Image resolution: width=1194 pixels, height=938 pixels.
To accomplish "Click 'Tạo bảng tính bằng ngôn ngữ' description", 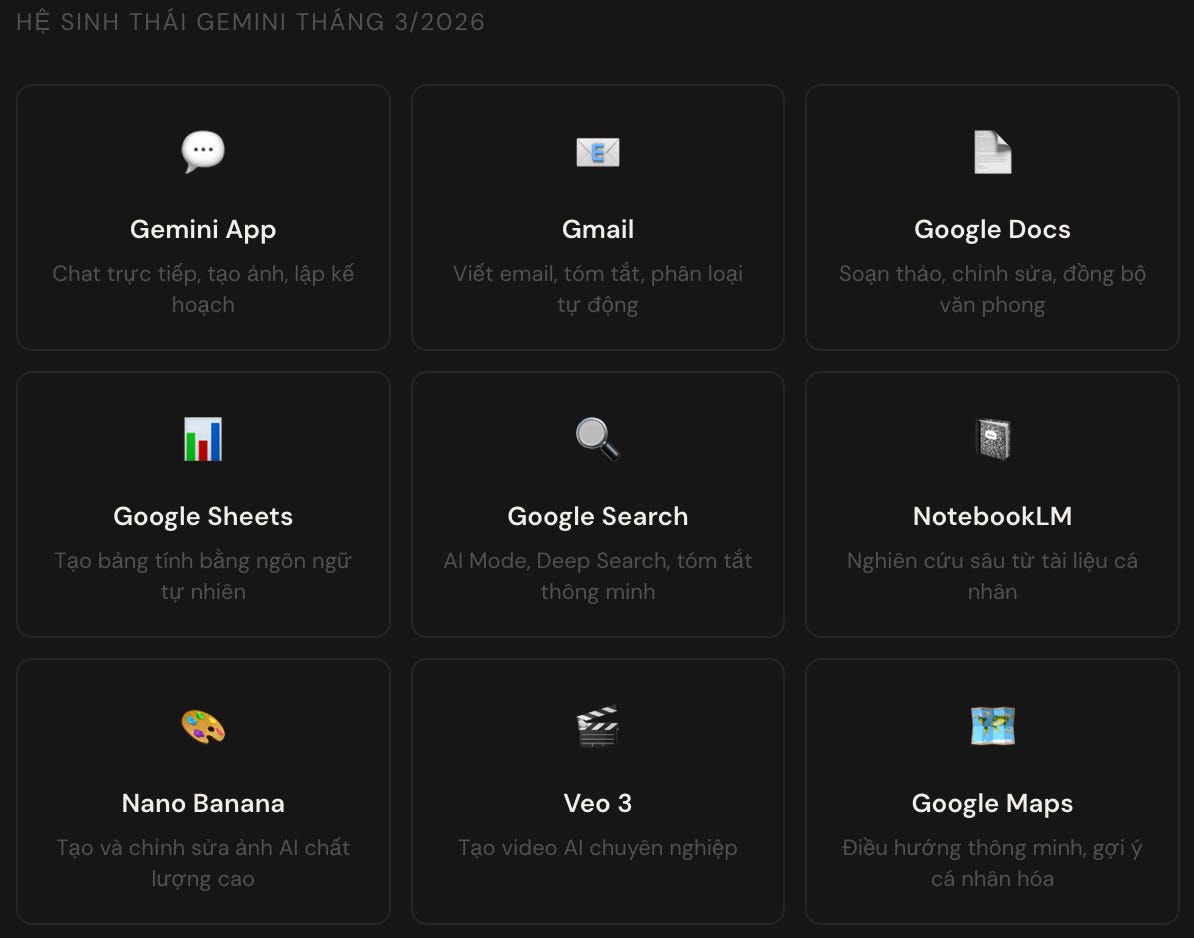I will click(x=203, y=576).
